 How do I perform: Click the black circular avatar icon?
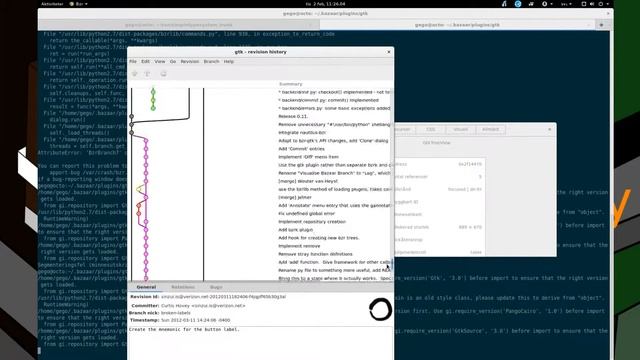pos(380,309)
